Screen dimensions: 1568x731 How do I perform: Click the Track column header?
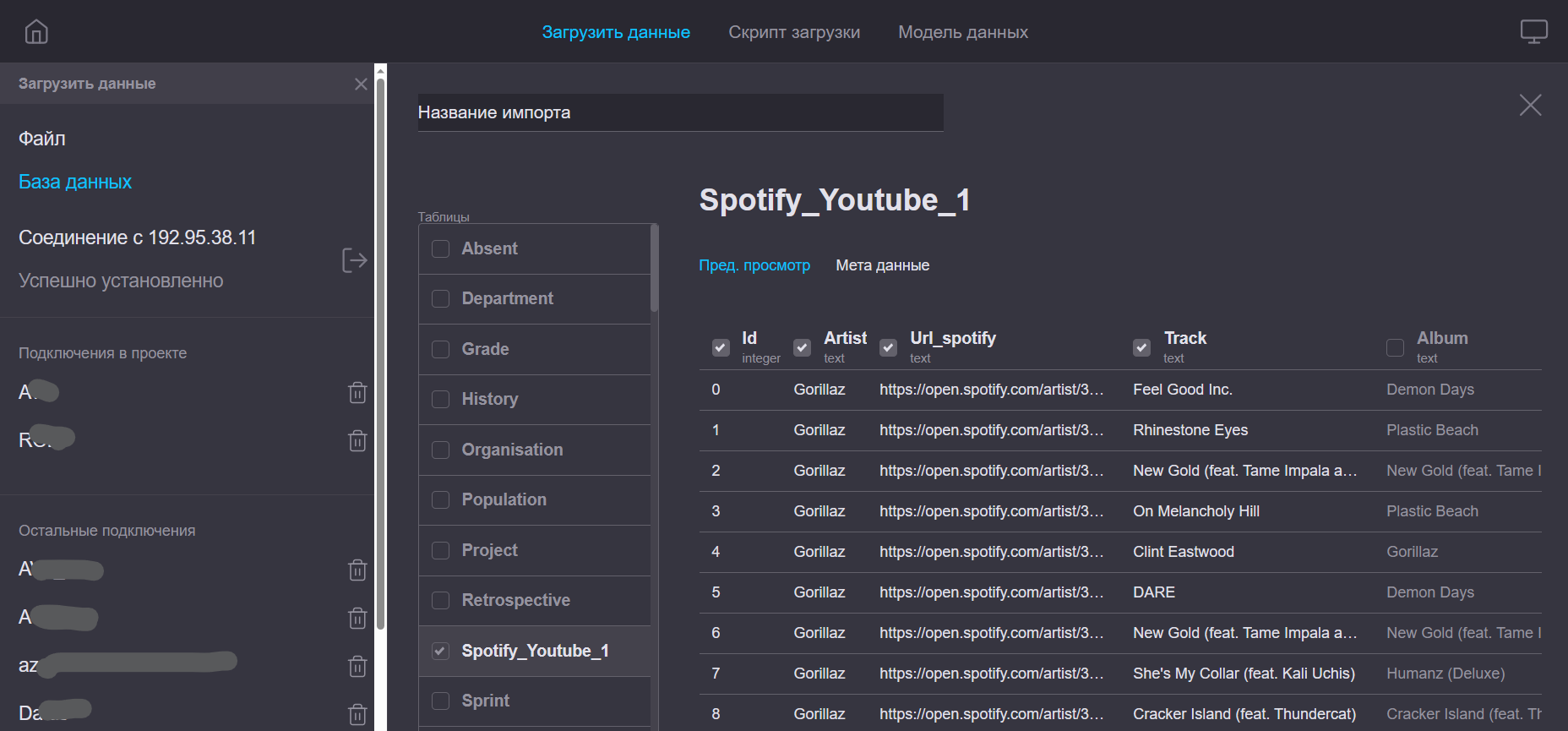point(1184,338)
